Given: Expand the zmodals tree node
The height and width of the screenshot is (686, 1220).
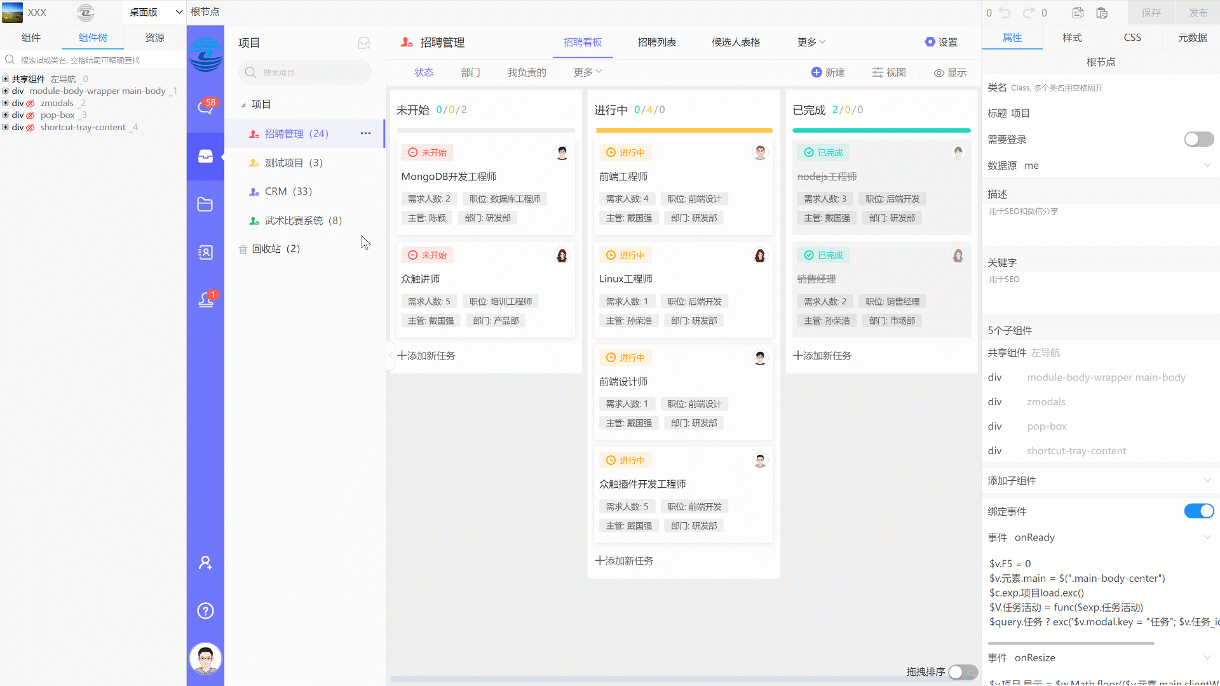Looking at the screenshot, I should 5,103.
